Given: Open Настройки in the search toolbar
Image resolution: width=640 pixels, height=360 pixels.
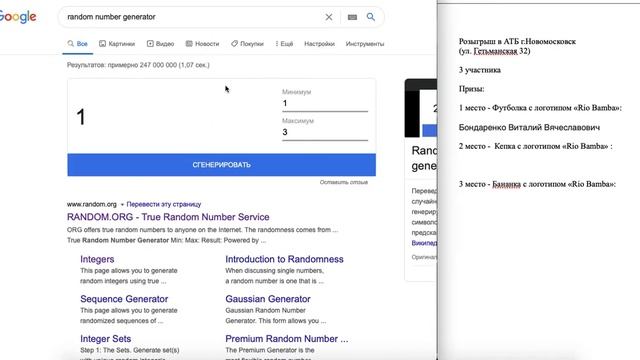Looking at the screenshot, I should click(x=319, y=44).
